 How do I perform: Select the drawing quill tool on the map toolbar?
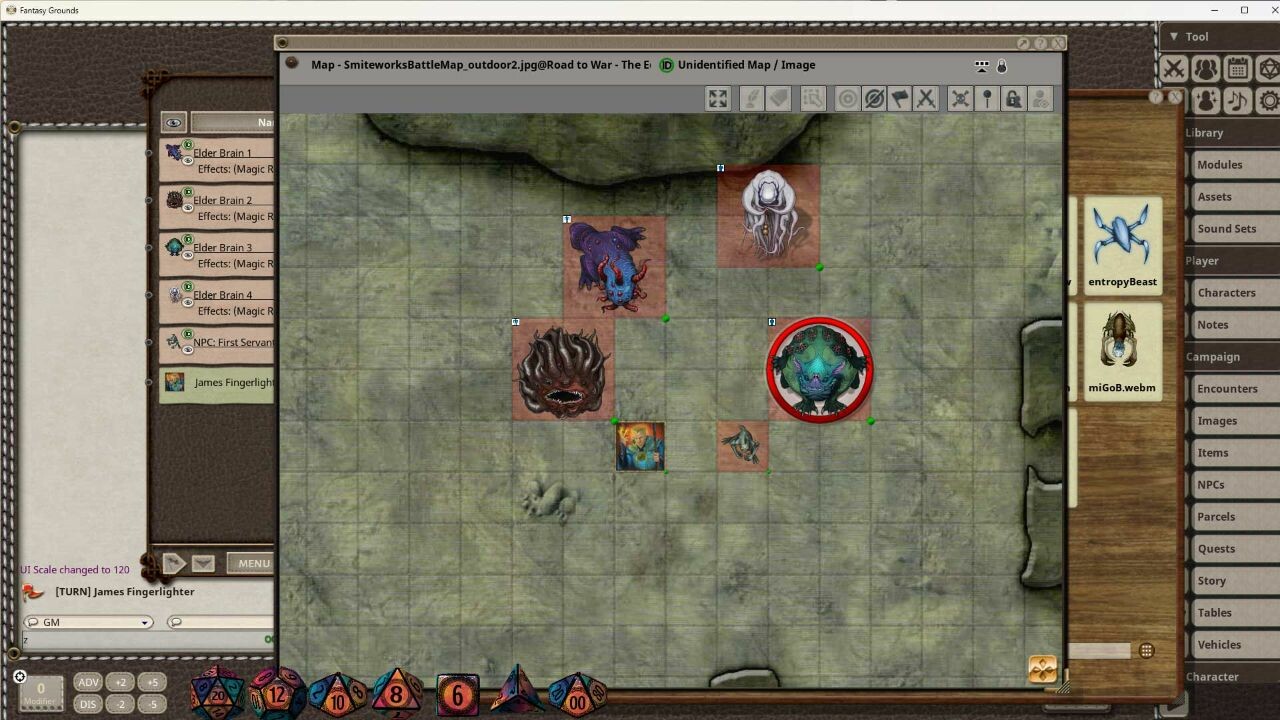751,98
